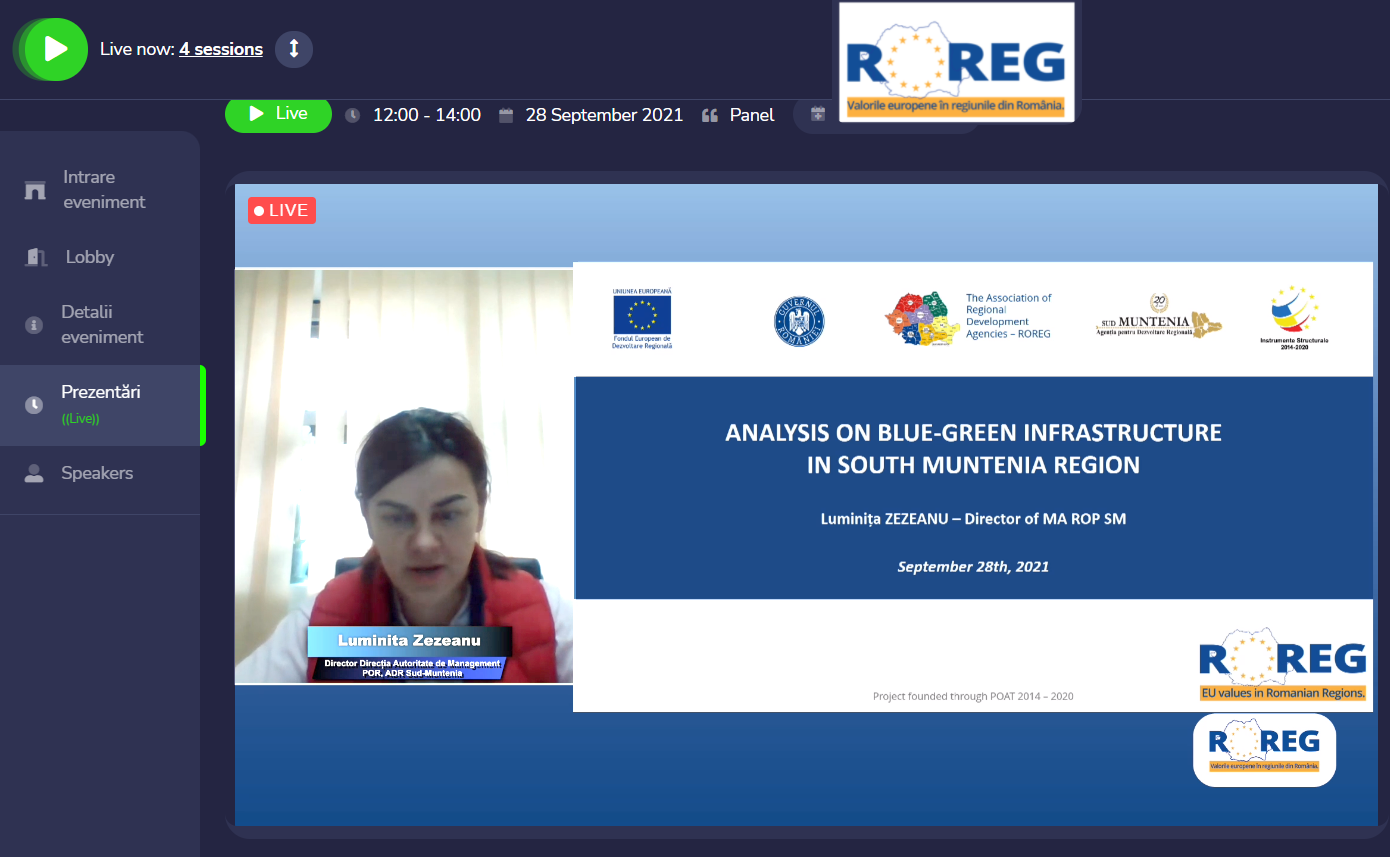
Task: Toggle the up-down arrows sessions expander
Action: 294,49
